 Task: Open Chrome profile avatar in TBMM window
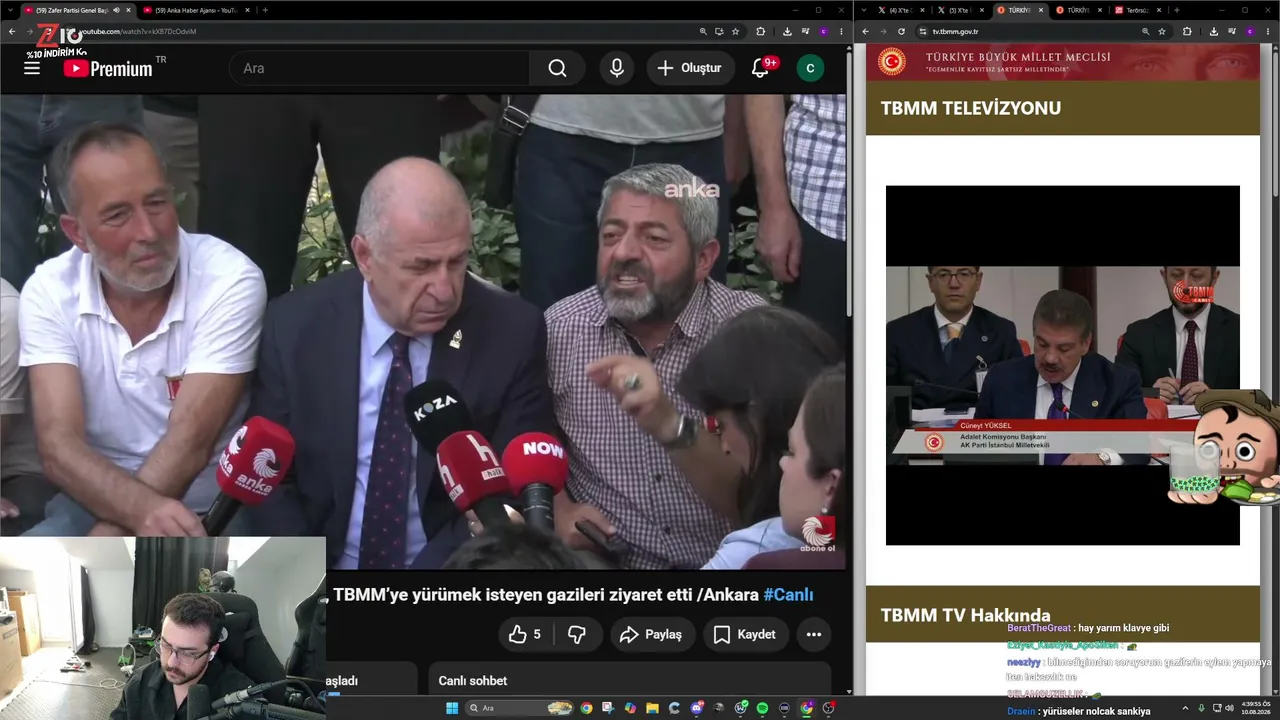pyautogui.click(x=1250, y=32)
